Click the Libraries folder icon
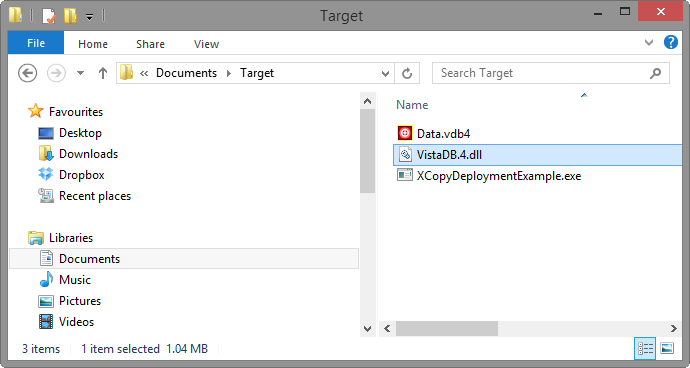Screen dimensions: 690x368 pos(36,238)
